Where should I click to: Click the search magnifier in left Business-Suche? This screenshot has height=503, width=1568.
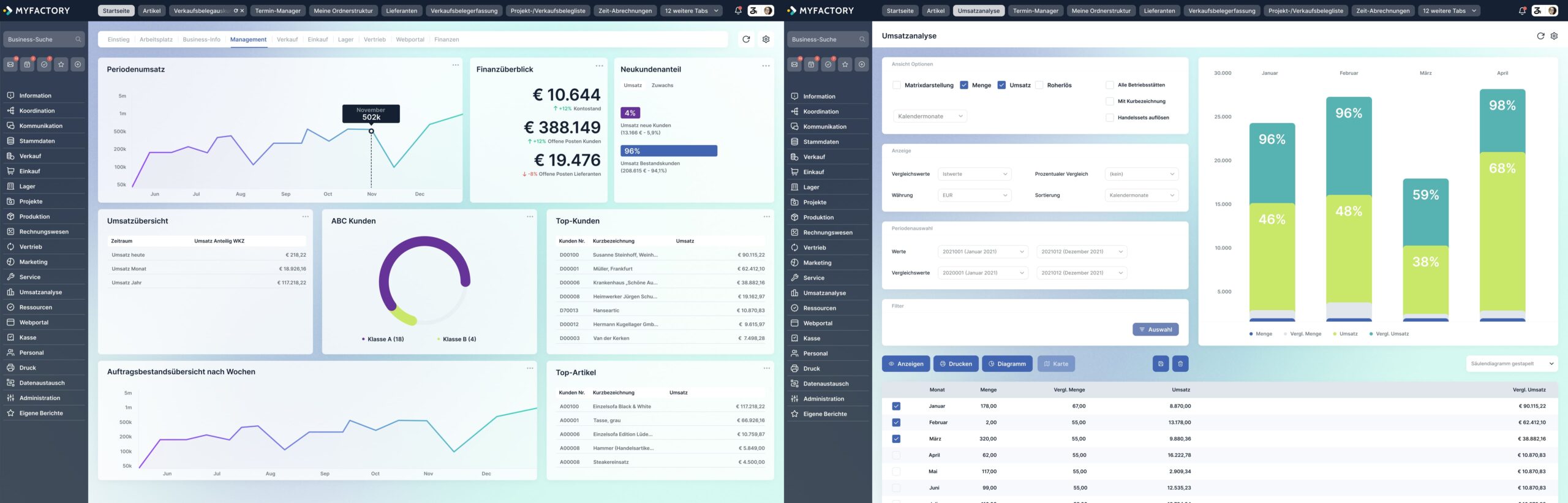78,39
